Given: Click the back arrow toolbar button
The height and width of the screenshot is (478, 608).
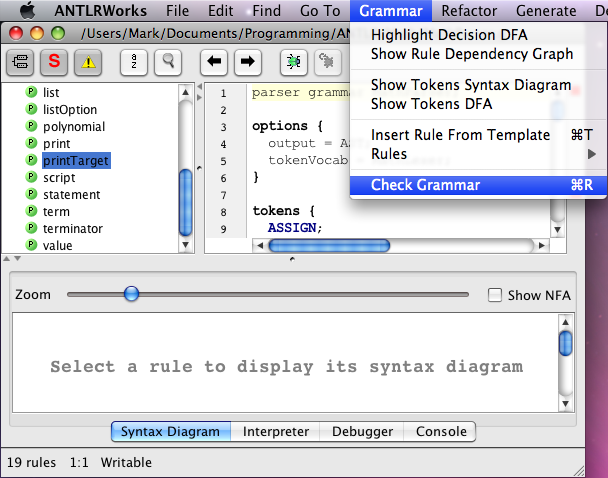Looking at the screenshot, I should [214, 62].
